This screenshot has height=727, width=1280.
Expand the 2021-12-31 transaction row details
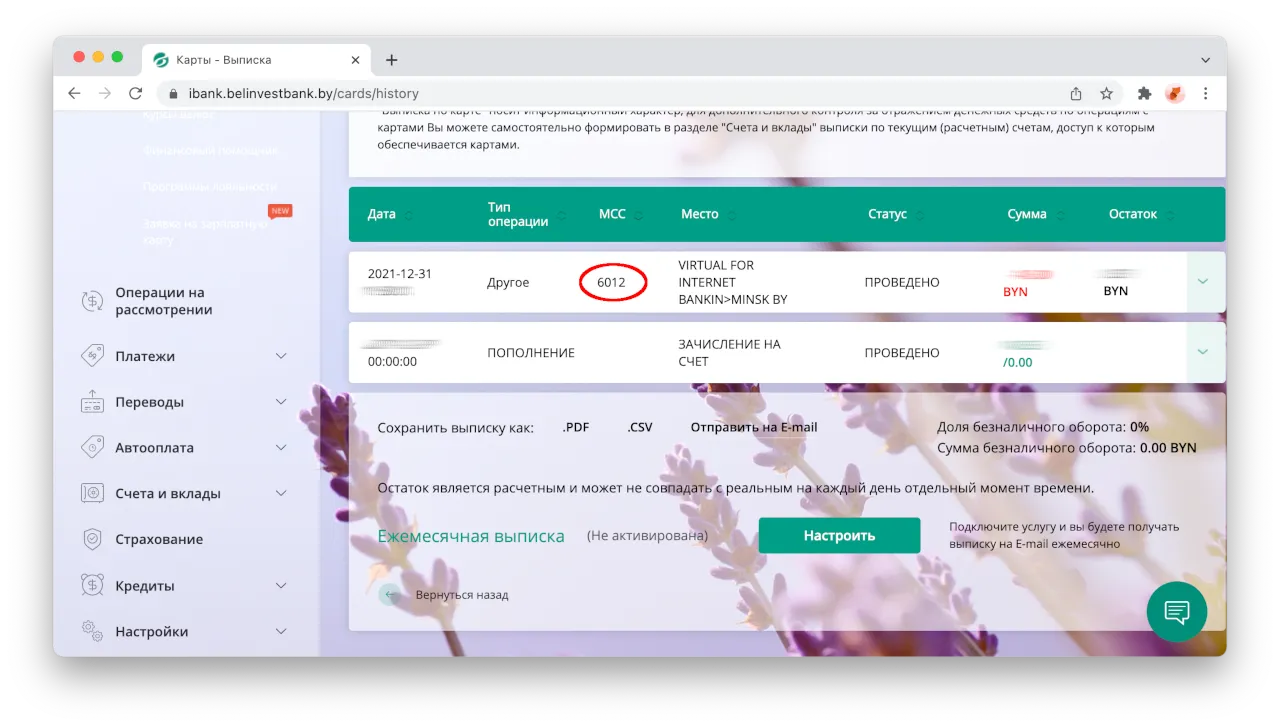1203,281
